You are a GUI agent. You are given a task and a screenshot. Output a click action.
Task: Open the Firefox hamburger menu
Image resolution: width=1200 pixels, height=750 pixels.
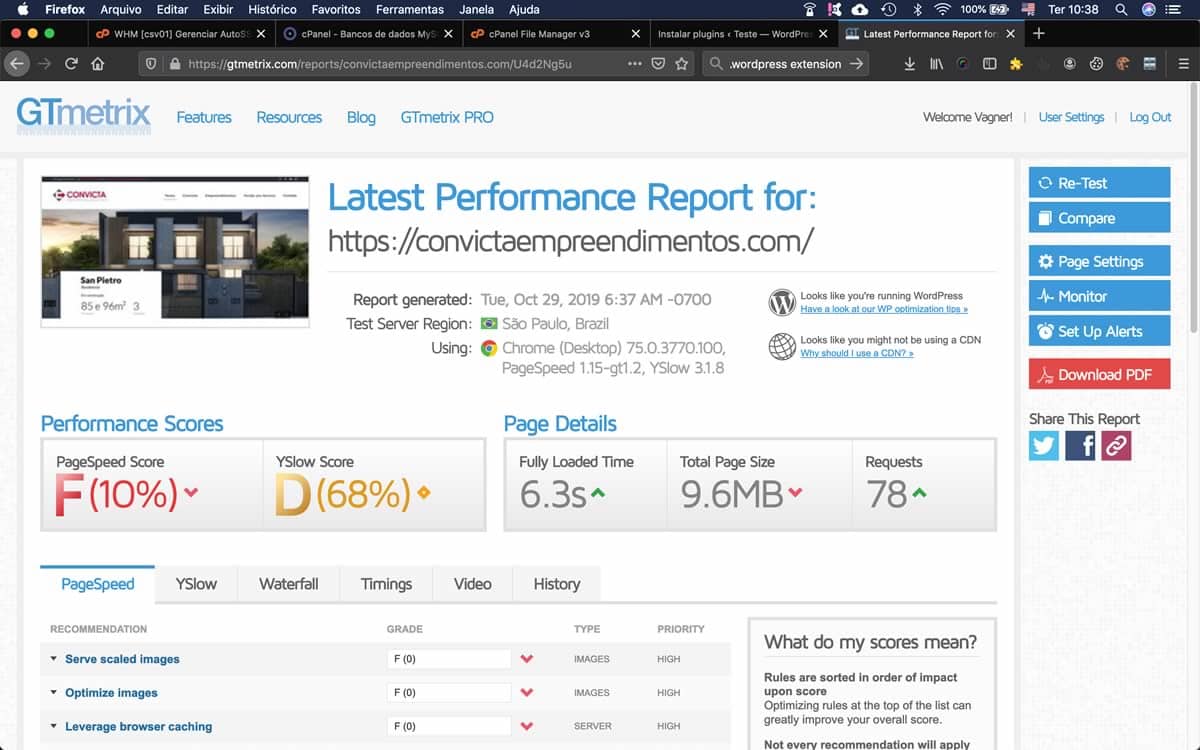coord(1183,64)
